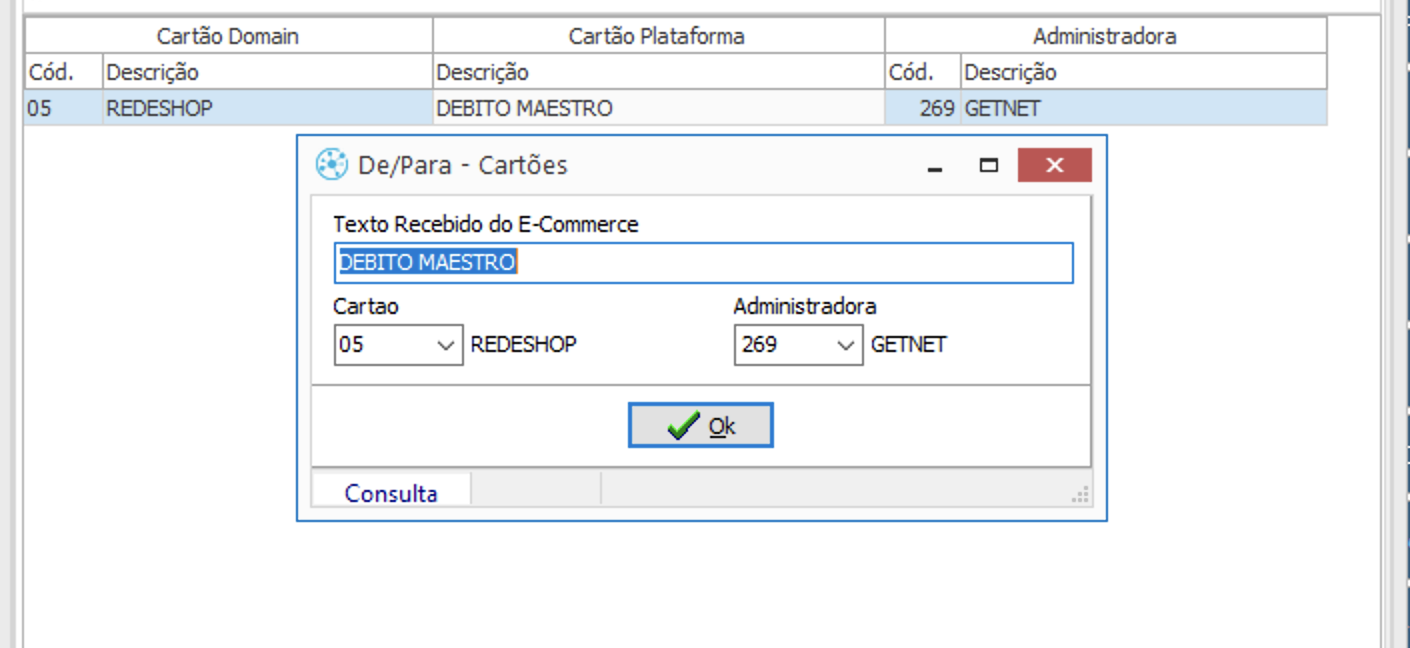Open the Administradora code dropdown
The height and width of the screenshot is (648, 1410).
846,345
